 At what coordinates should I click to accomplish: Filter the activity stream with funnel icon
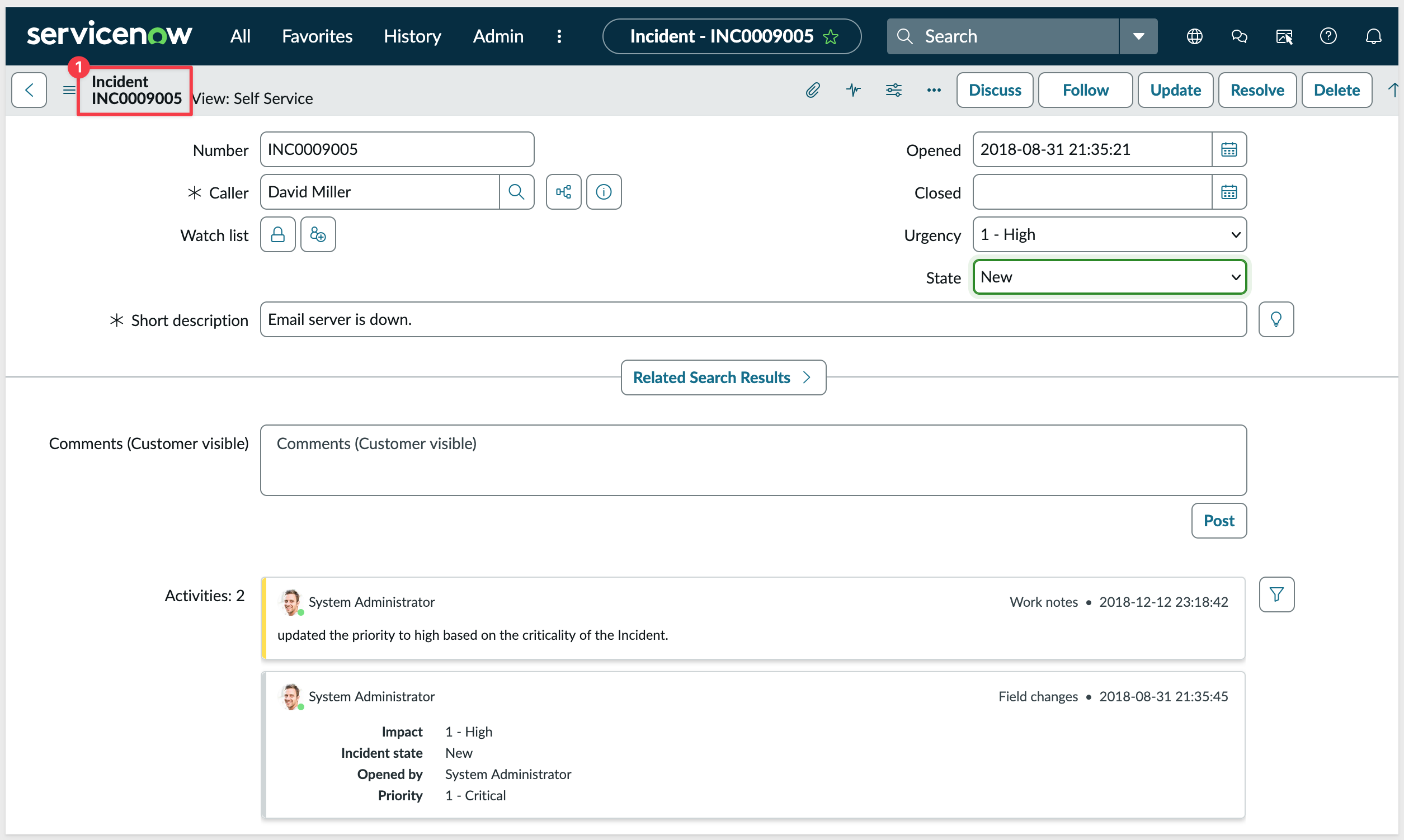[x=1276, y=594]
